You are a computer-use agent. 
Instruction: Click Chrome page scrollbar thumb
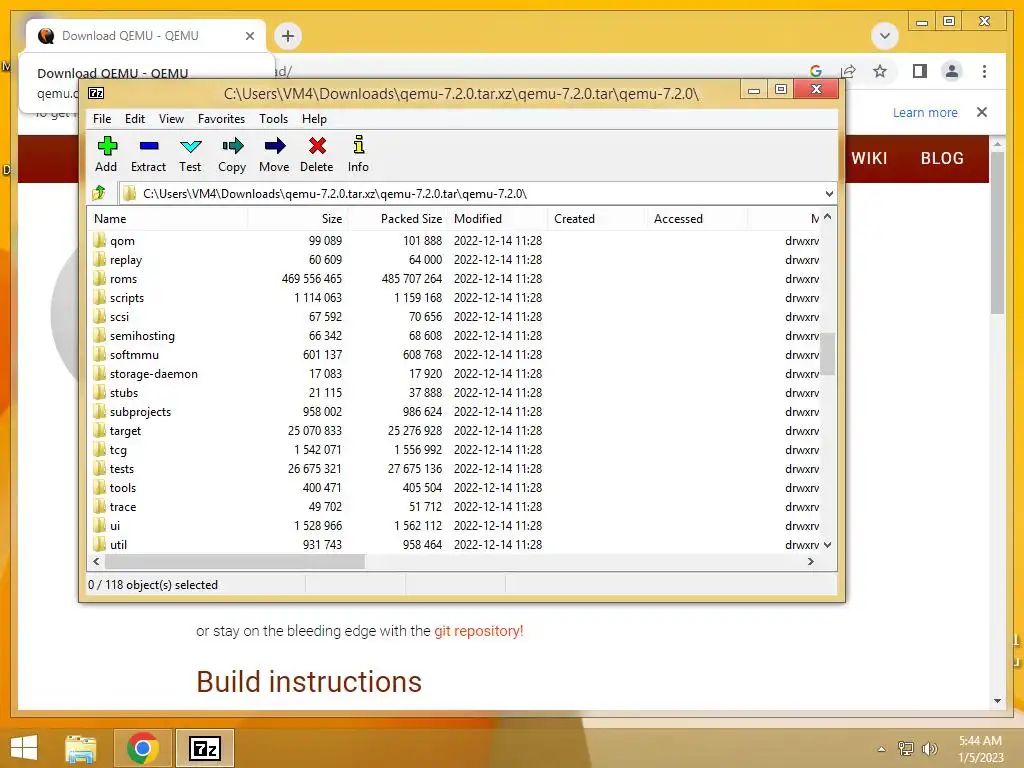click(997, 232)
